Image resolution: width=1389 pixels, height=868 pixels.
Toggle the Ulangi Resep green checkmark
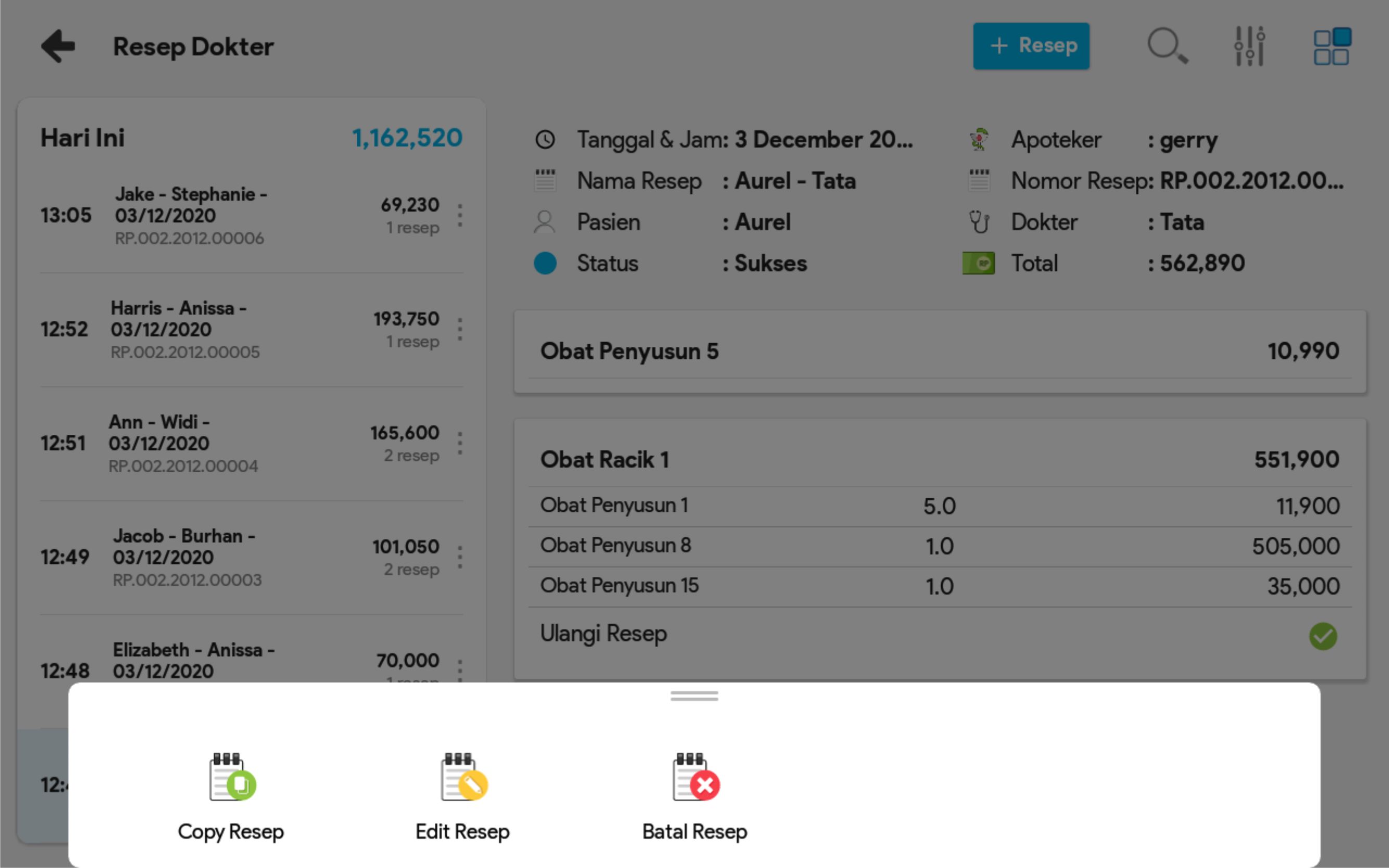pos(1322,636)
